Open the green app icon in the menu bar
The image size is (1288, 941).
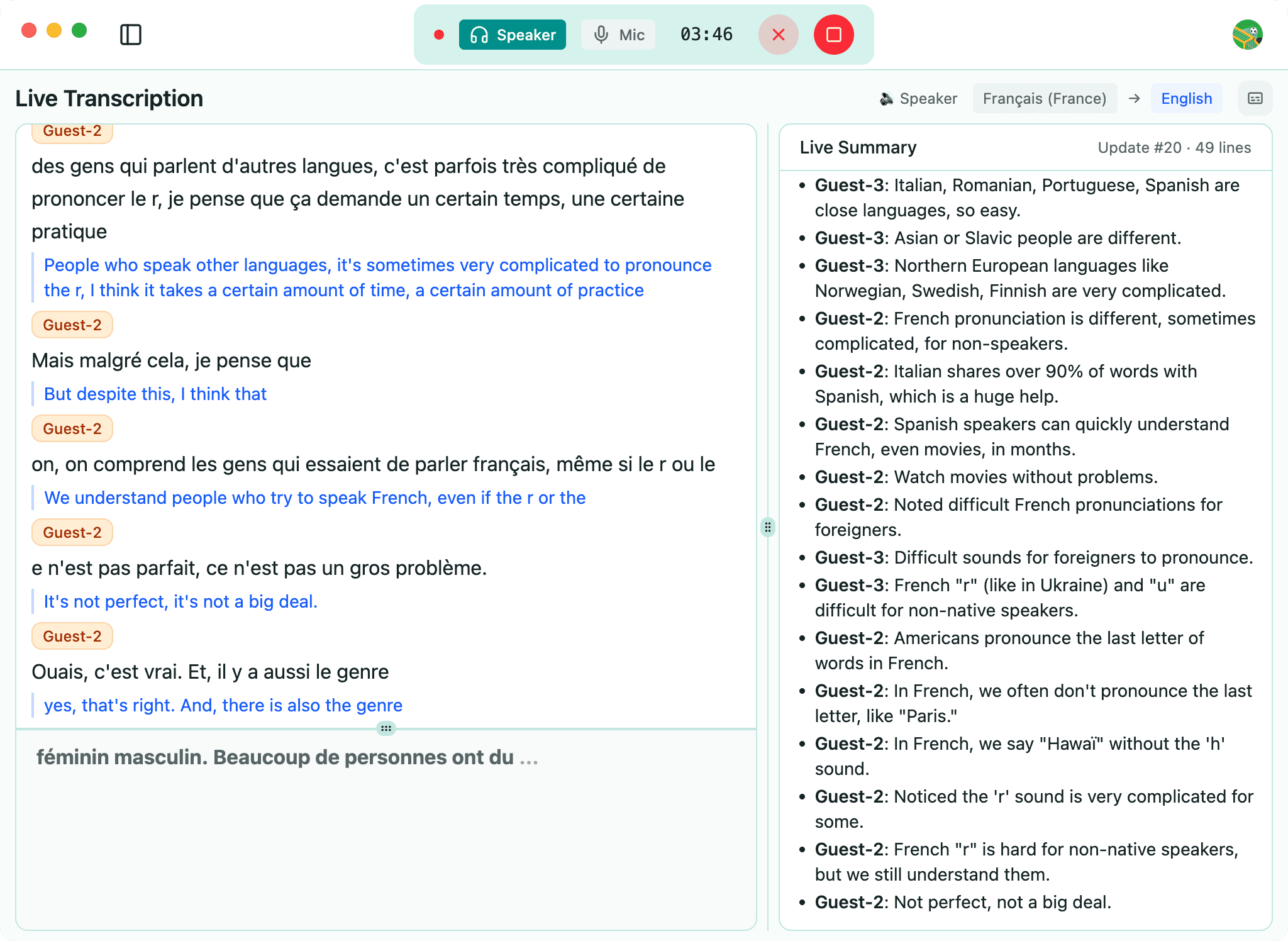point(1248,35)
